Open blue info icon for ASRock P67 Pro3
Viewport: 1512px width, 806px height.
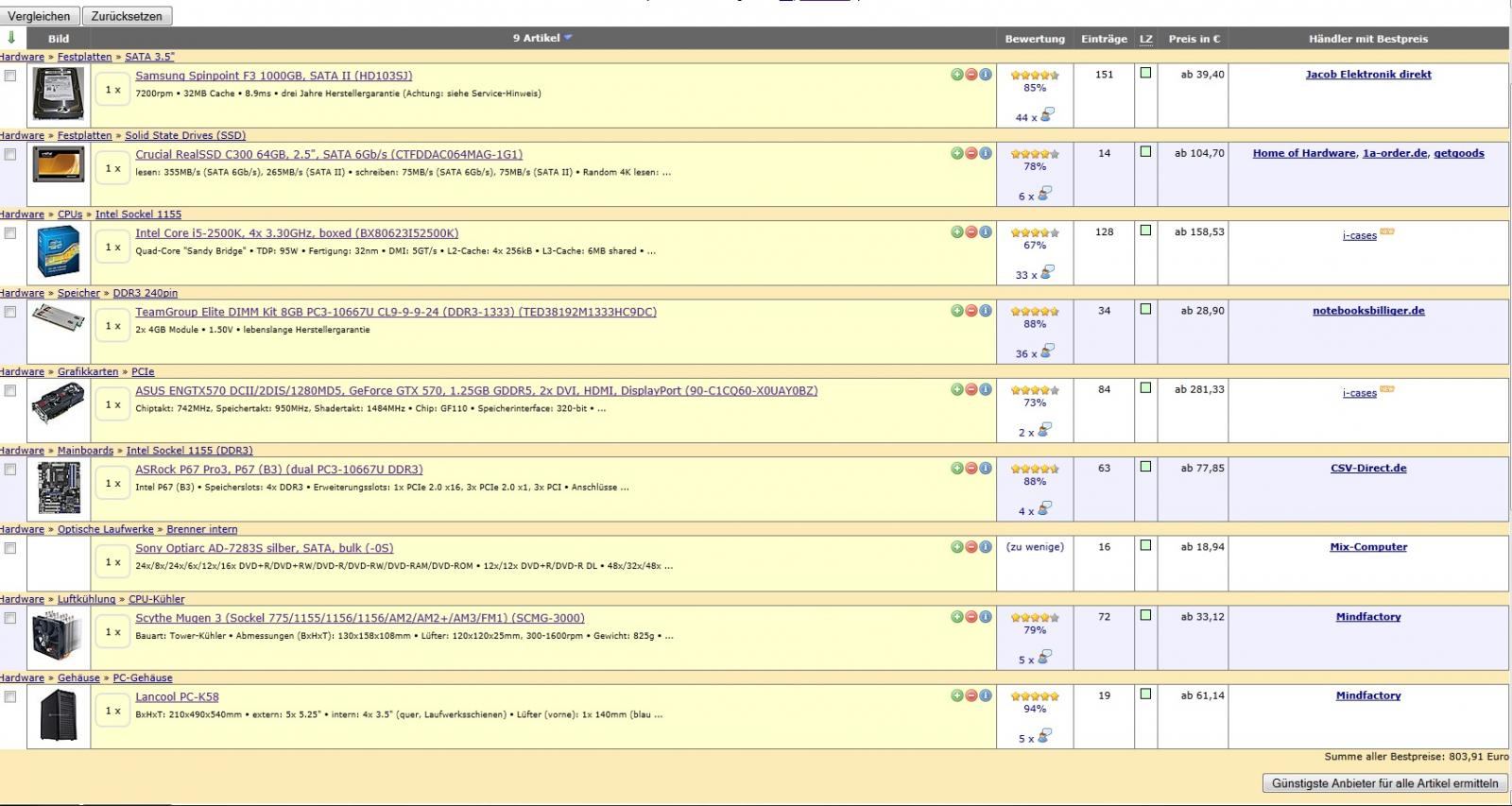986,468
